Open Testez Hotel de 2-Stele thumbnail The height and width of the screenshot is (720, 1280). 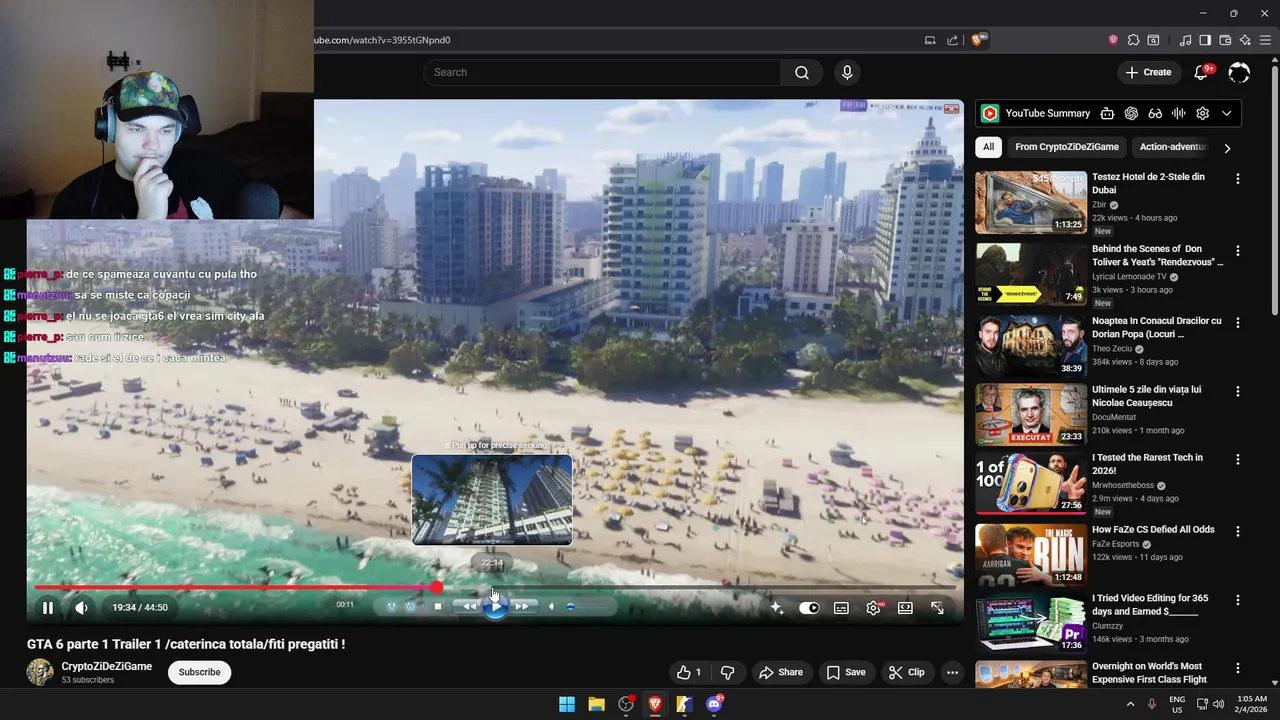coord(1031,203)
